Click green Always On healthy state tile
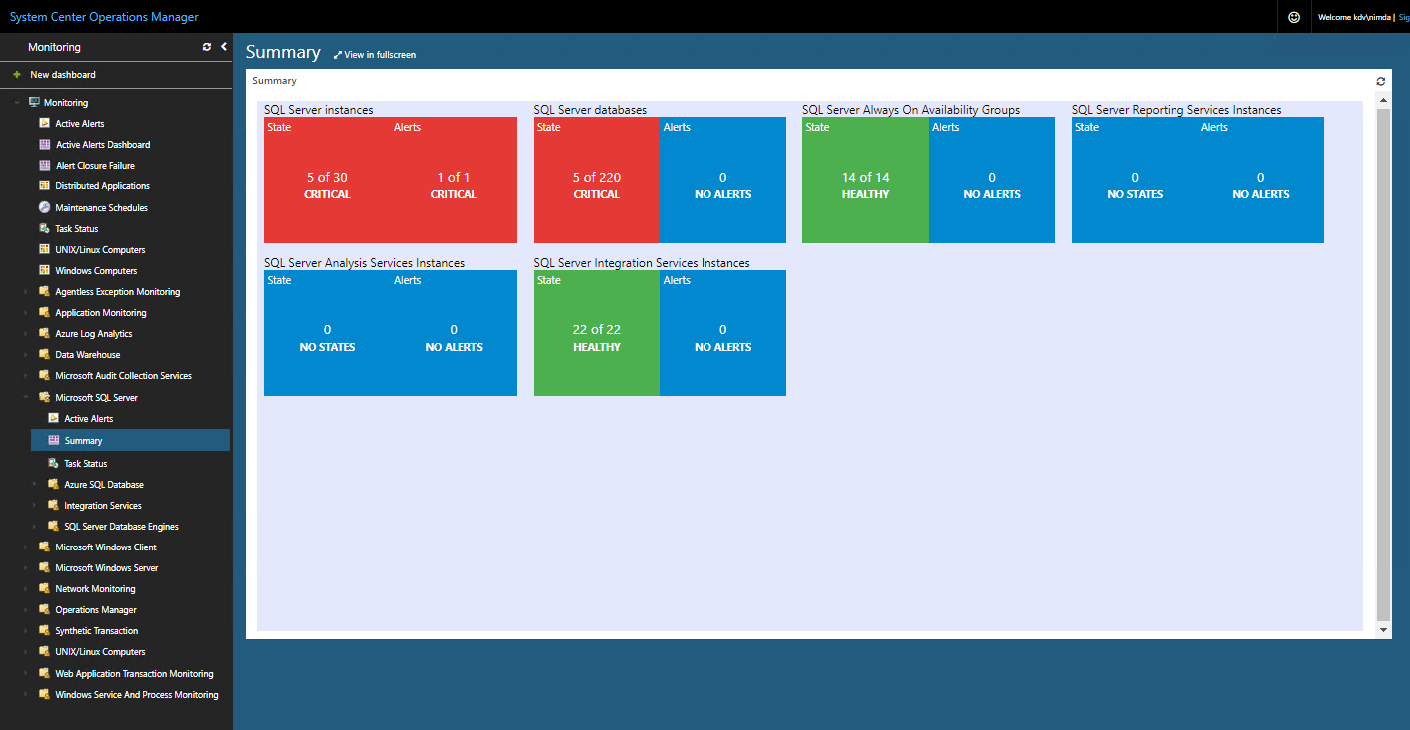 pos(865,180)
